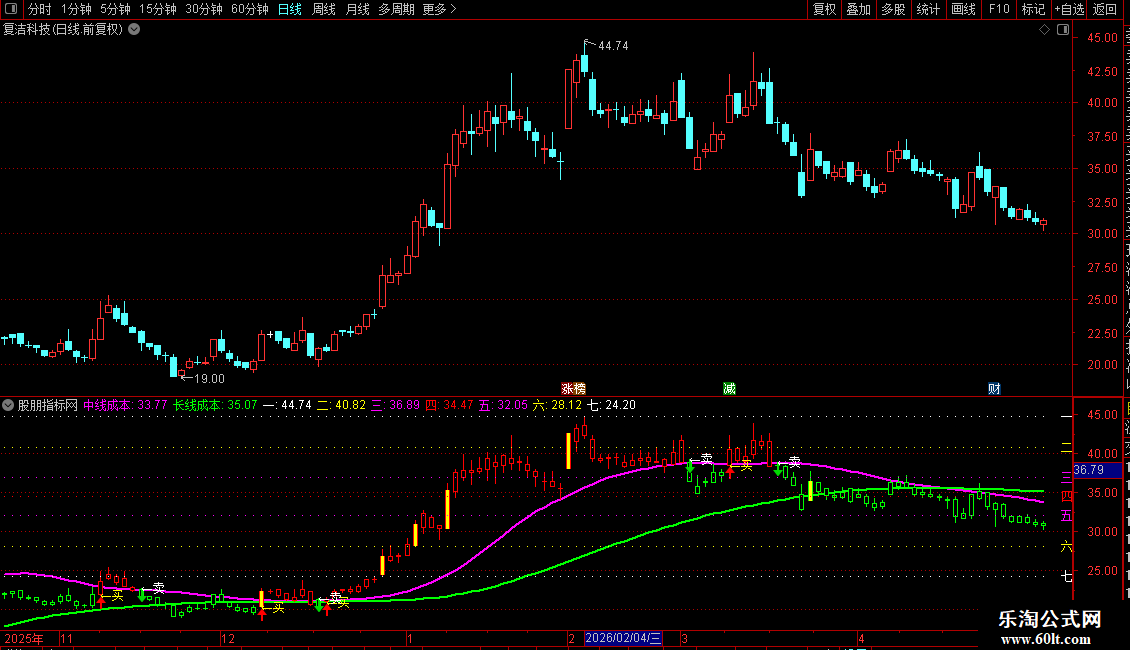The image size is (1130, 650).
Task: Select the 1分钟 period
Action: [x=76, y=9]
